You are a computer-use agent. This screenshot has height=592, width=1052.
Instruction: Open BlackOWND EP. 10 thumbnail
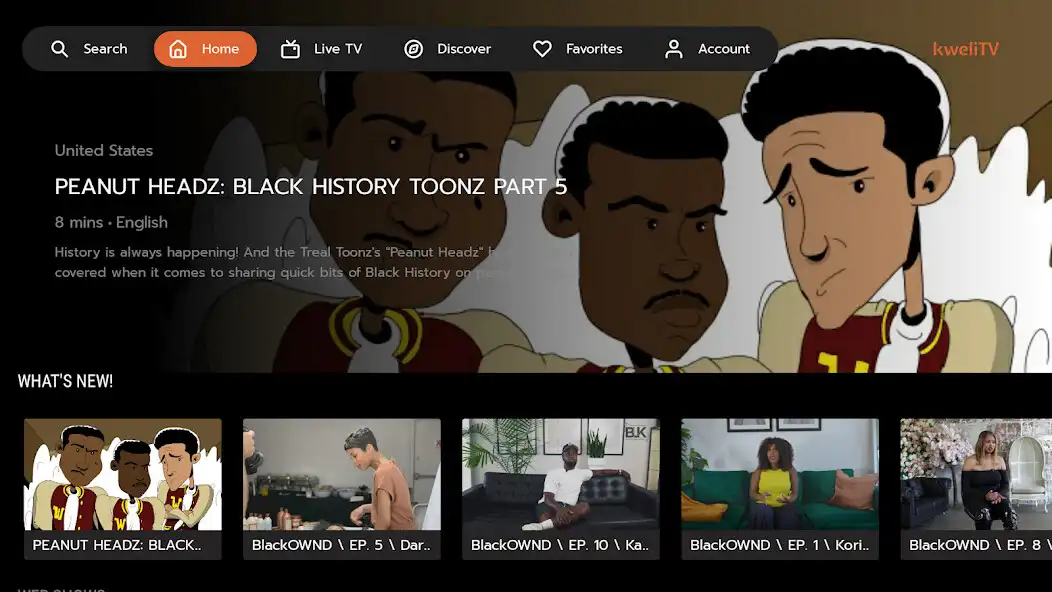pos(561,475)
